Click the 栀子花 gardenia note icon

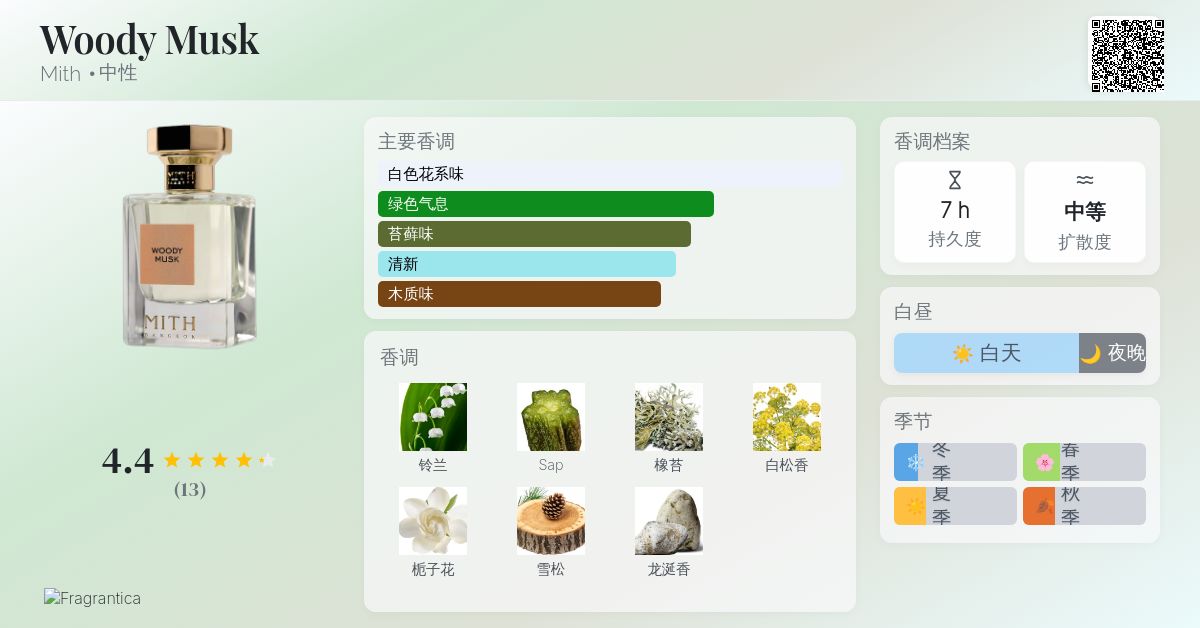433,520
